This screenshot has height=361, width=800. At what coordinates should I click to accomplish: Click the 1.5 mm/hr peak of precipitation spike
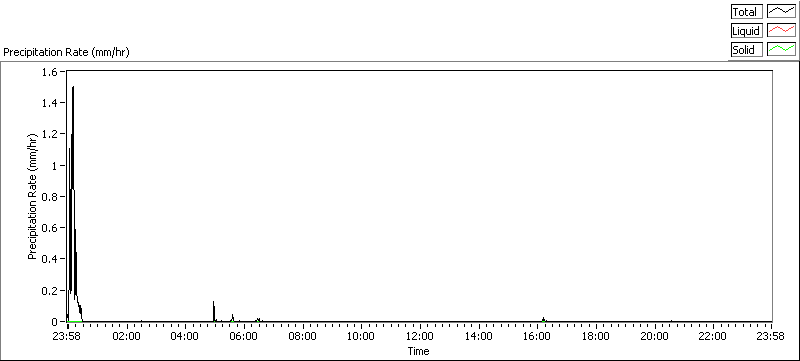(73, 87)
